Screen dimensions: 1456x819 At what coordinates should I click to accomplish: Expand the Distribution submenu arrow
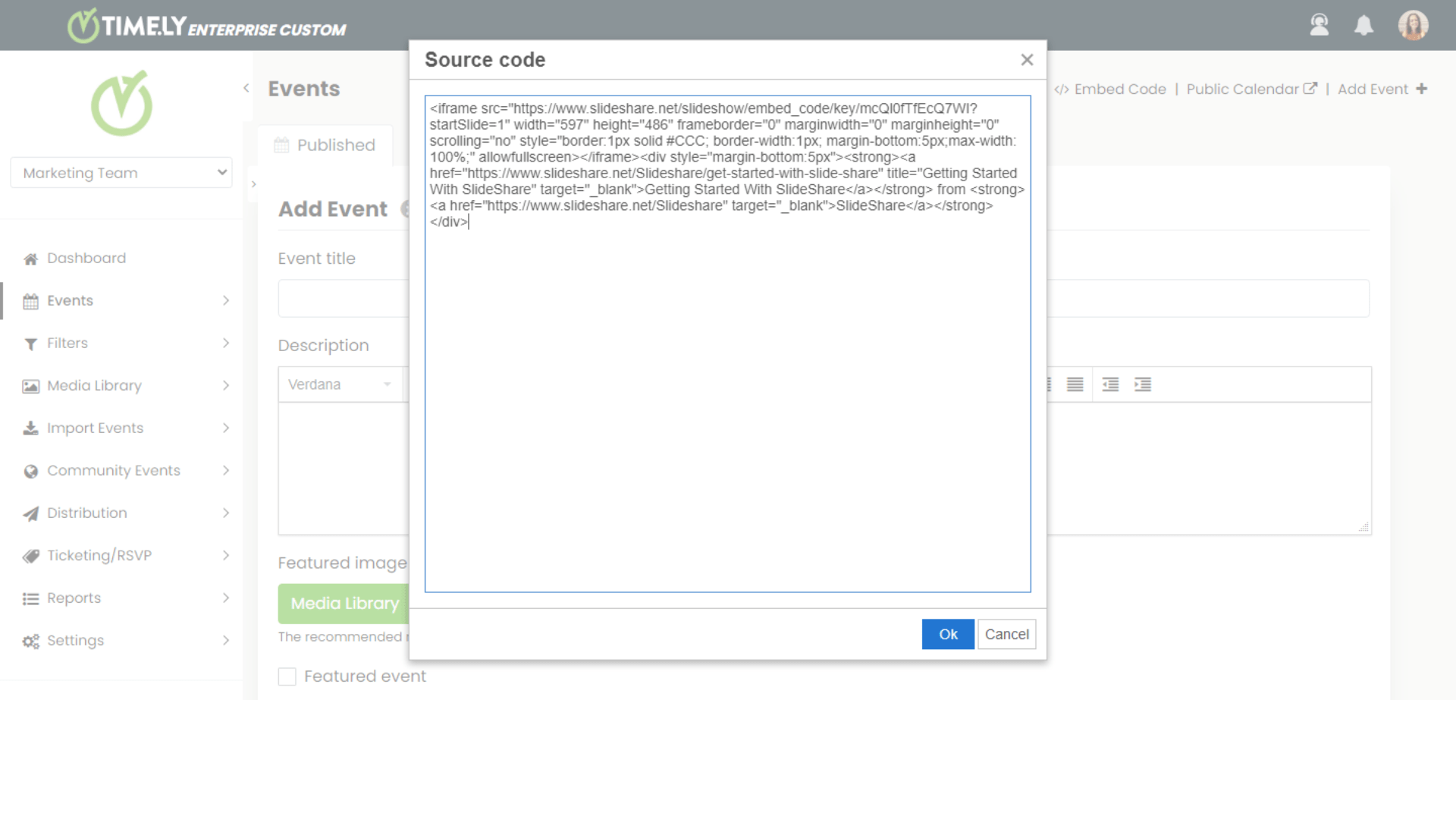tap(226, 513)
